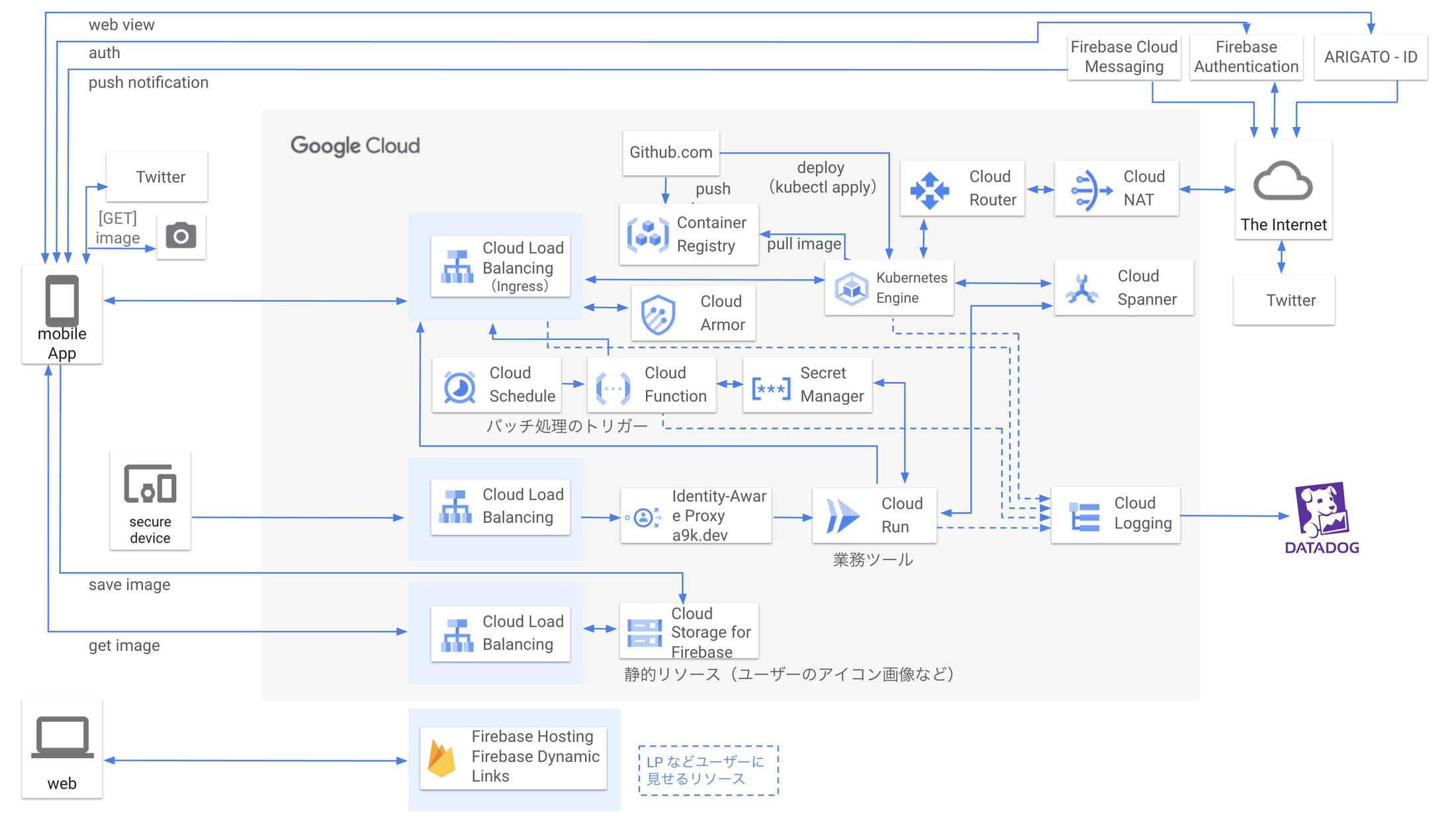Image resolution: width=1456 pixels, height=817 pixels.
Task: Select the Container Registry icon
Action: (x=648, y=234)
